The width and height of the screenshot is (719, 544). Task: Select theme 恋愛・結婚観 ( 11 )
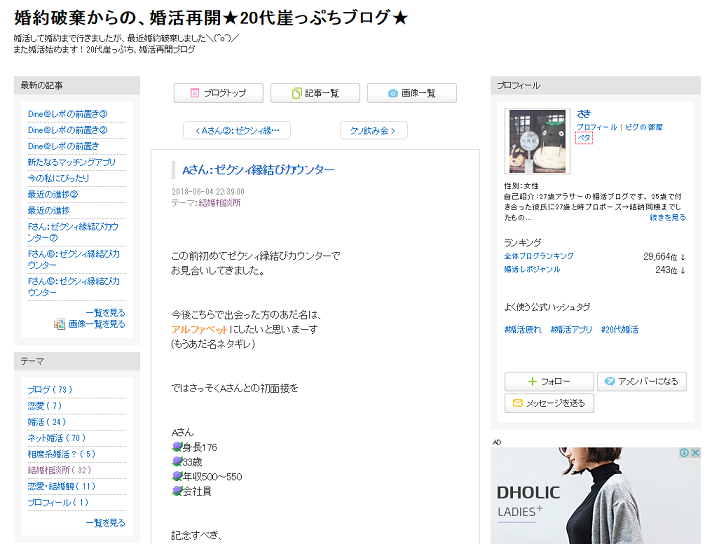[x=61, y=486]
